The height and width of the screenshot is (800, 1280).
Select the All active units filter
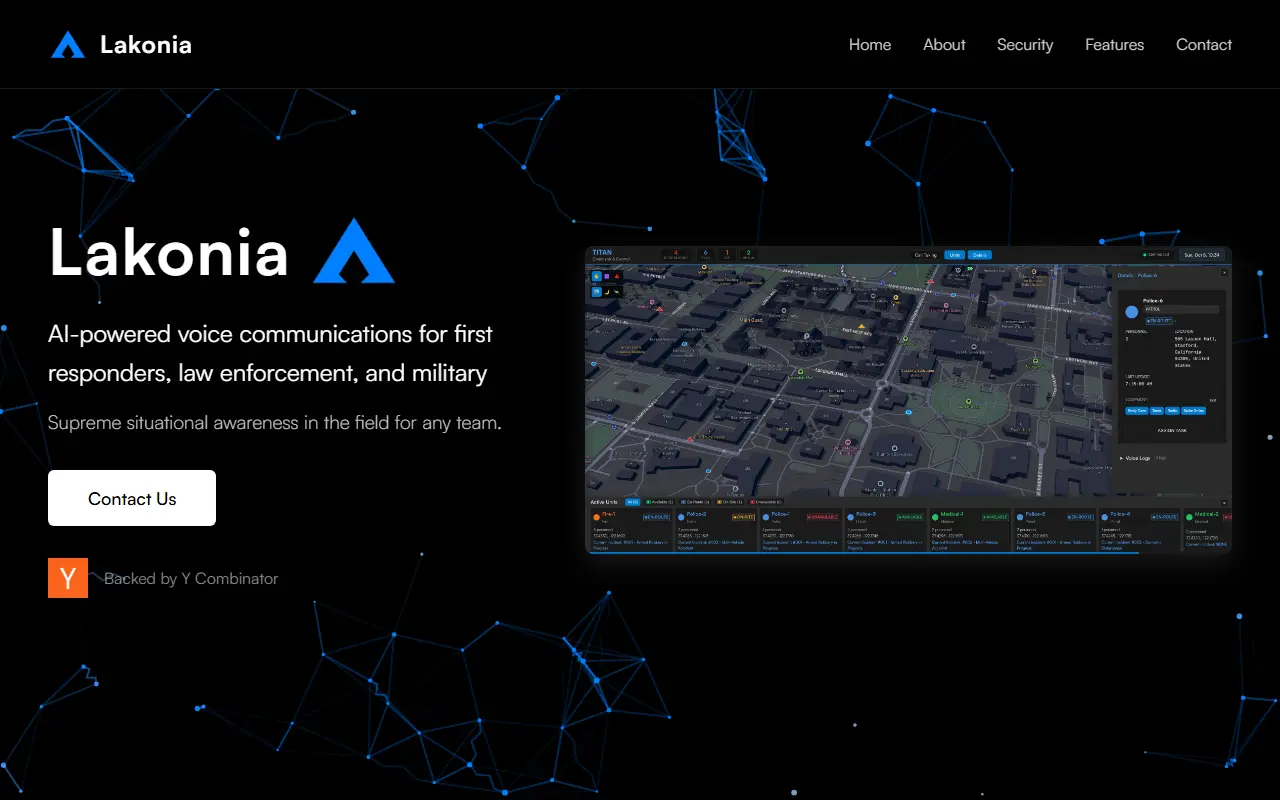click(632, 502)
